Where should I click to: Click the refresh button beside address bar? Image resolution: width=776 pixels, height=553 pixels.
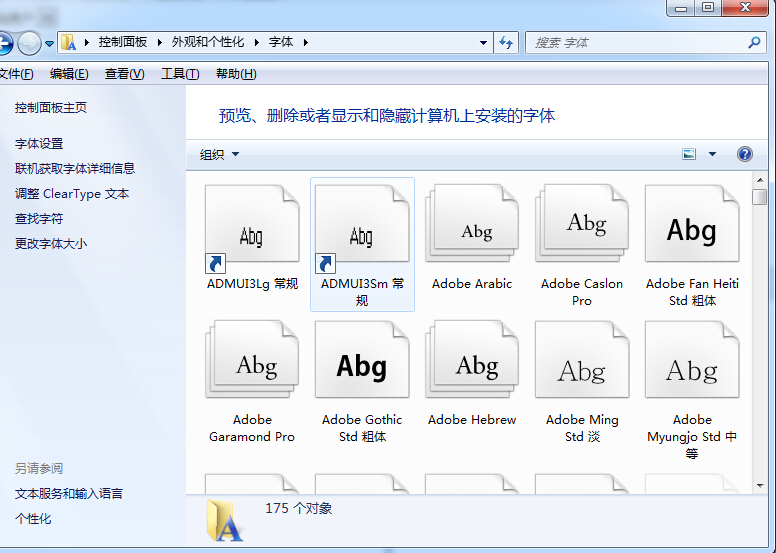[506, 43]
